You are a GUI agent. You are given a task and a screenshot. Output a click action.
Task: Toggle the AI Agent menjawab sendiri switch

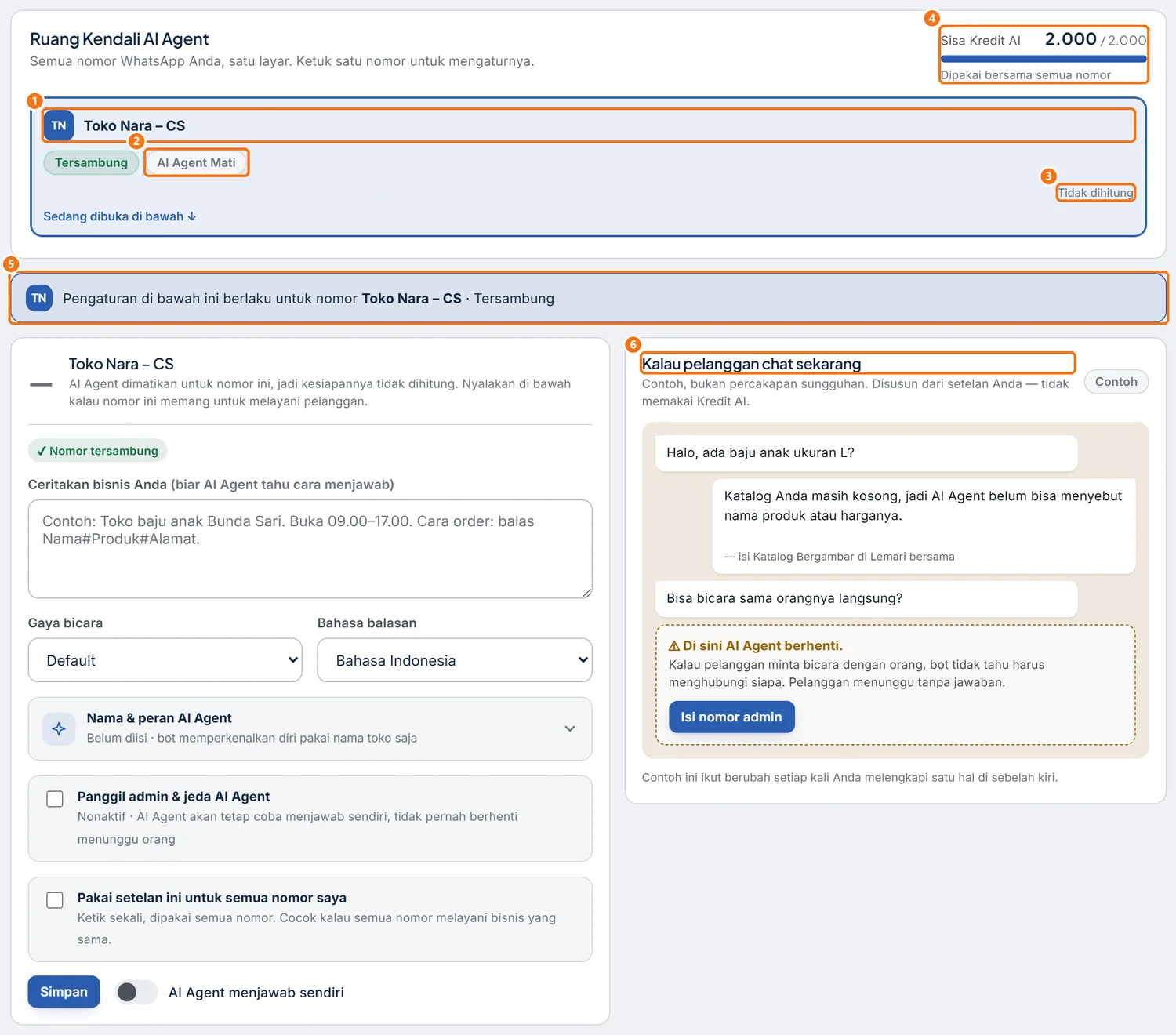[x=136, y=992]
